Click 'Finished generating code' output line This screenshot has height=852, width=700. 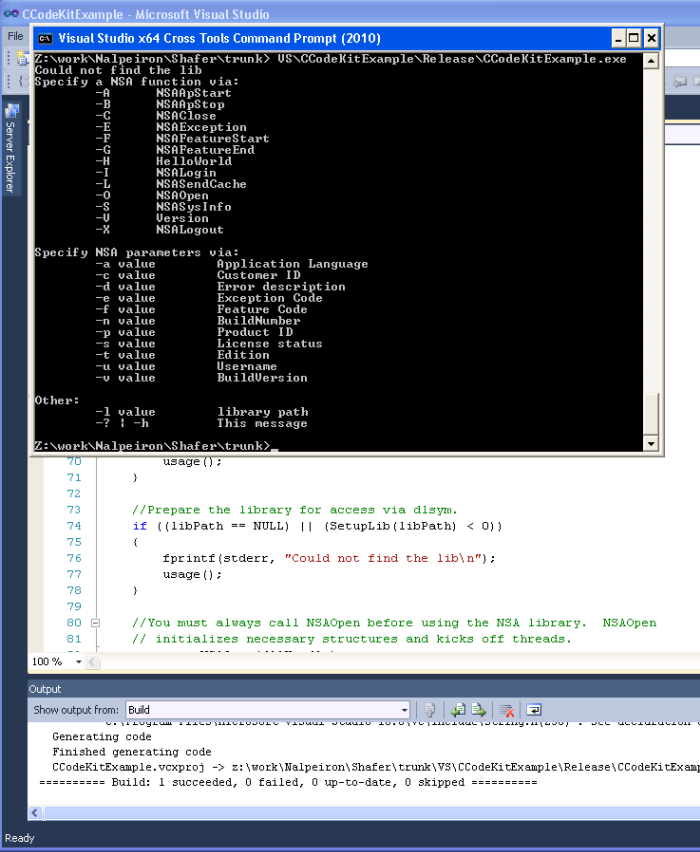click(132, 752)
